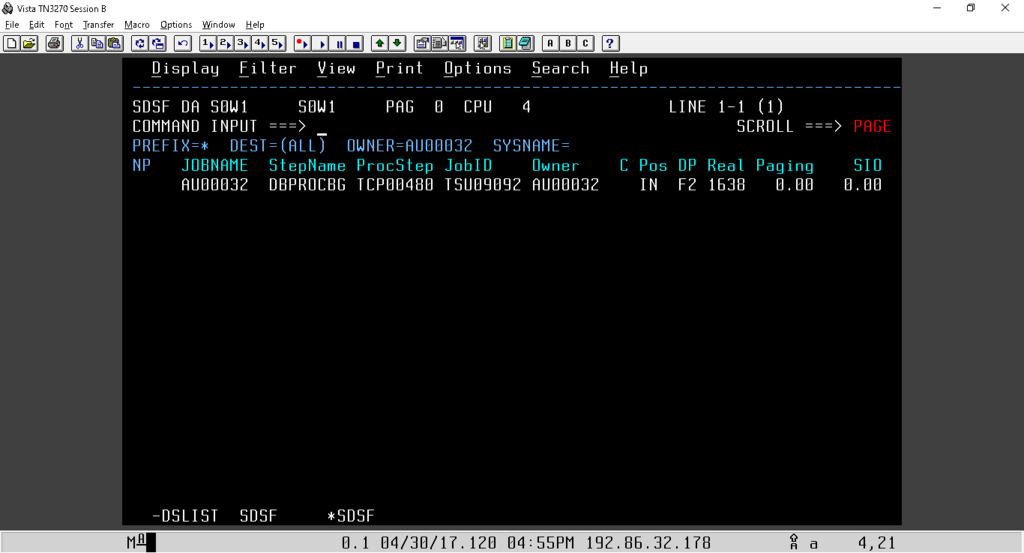Click the JOBNAME column header
1024x553 pixels.
(215, 166)
